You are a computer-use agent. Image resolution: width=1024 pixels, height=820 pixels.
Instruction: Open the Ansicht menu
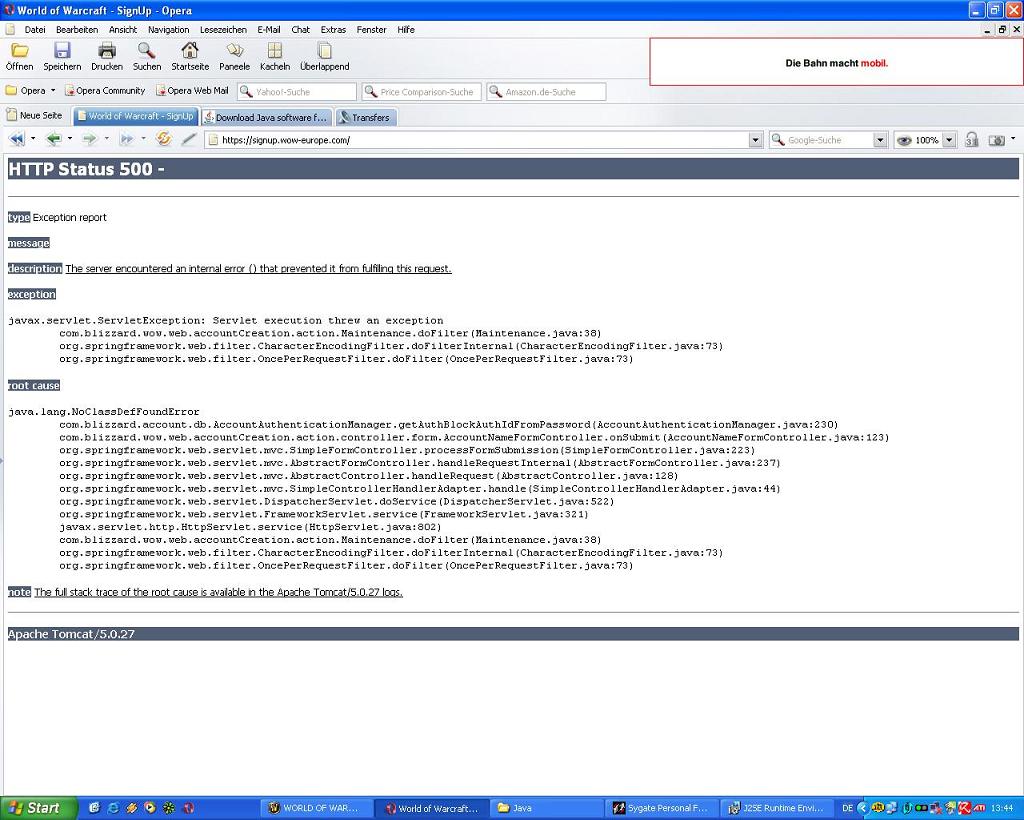pyautogui.click(x=123, y=29)
